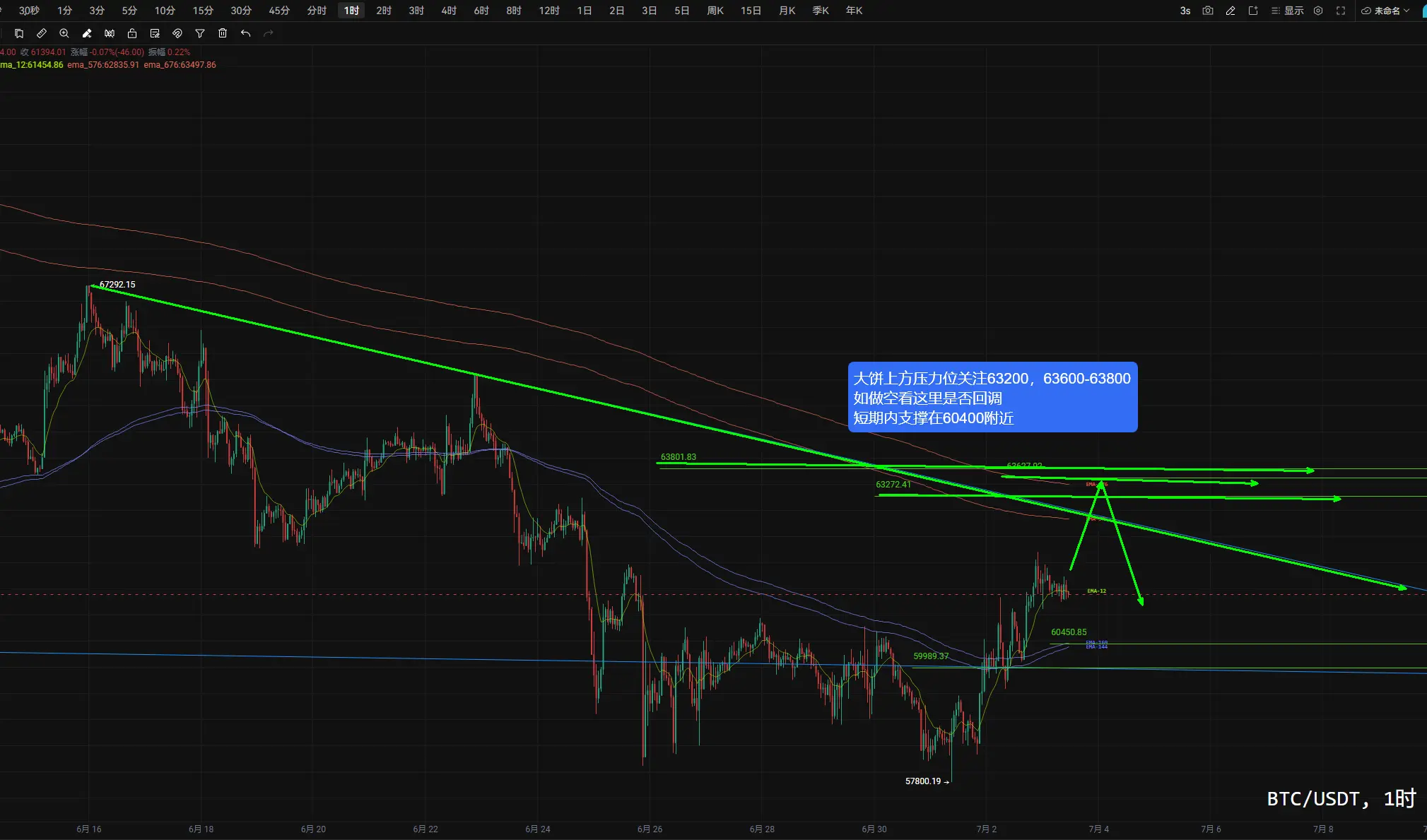Switch to 30秒 timeframe
The height and width of the screenshot is (840, 1427).
[29, 11]
